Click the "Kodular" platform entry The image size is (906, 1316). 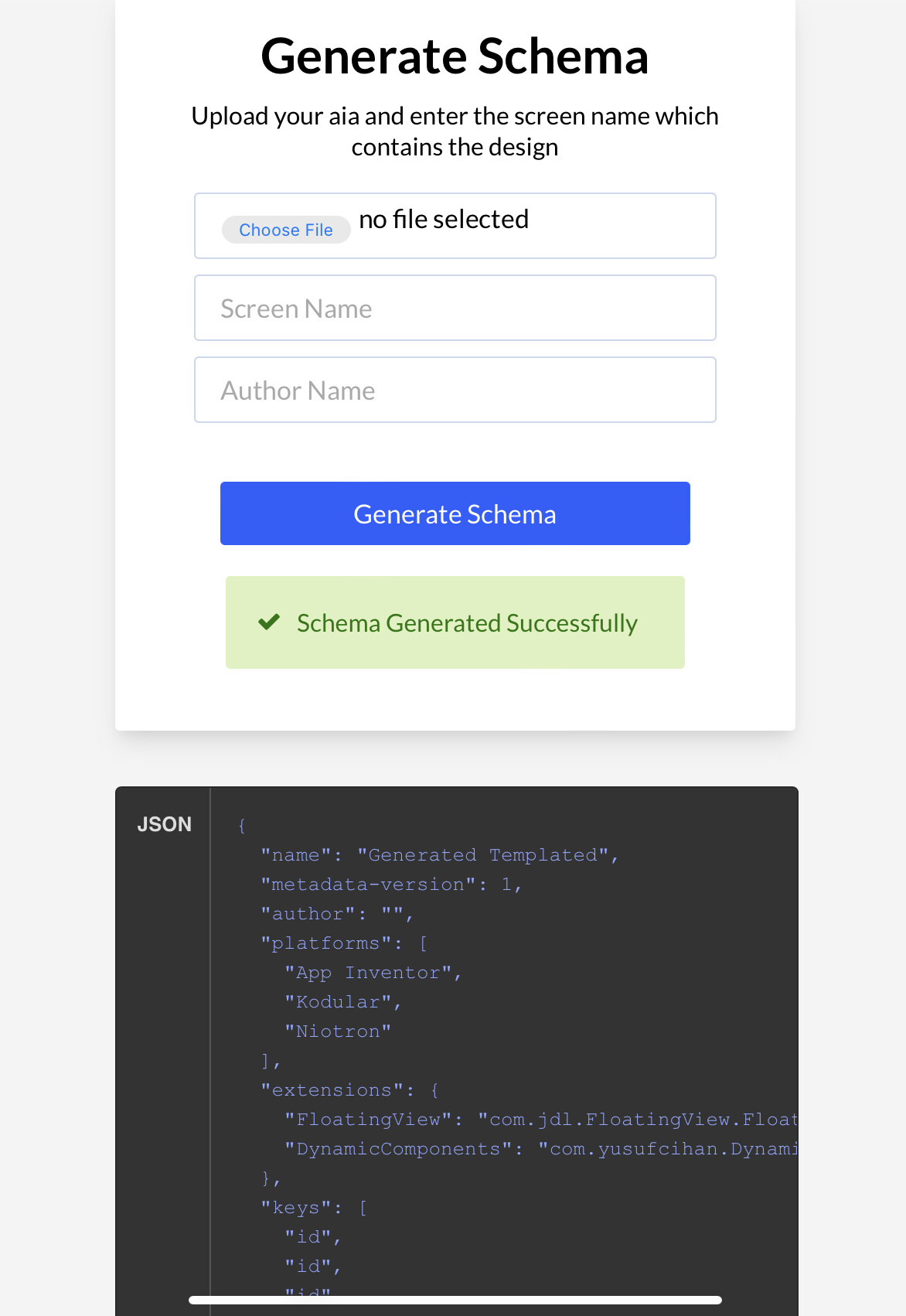[343, 1002]
